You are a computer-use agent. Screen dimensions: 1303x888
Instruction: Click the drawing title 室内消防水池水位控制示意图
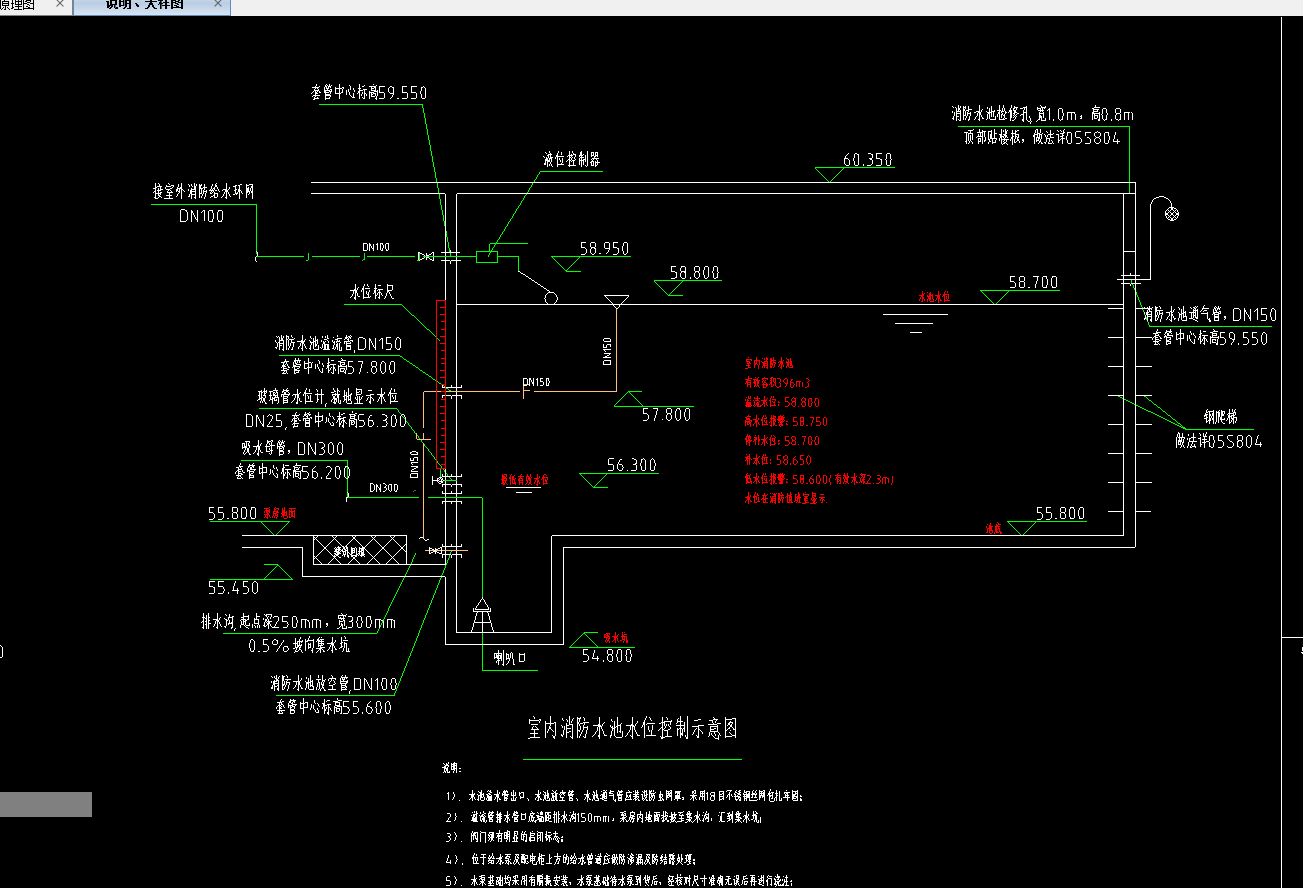tap(632, 728)
